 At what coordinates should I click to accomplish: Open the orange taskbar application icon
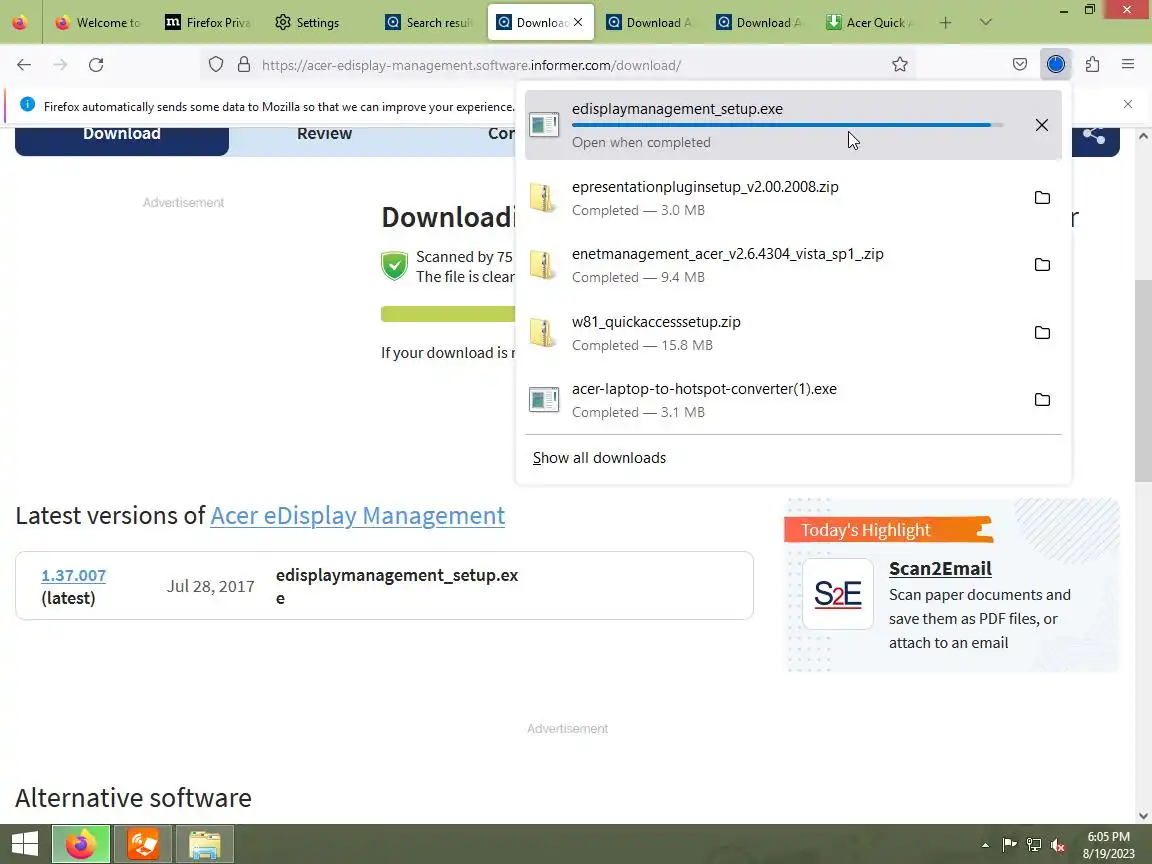click(x=143, y=844)
